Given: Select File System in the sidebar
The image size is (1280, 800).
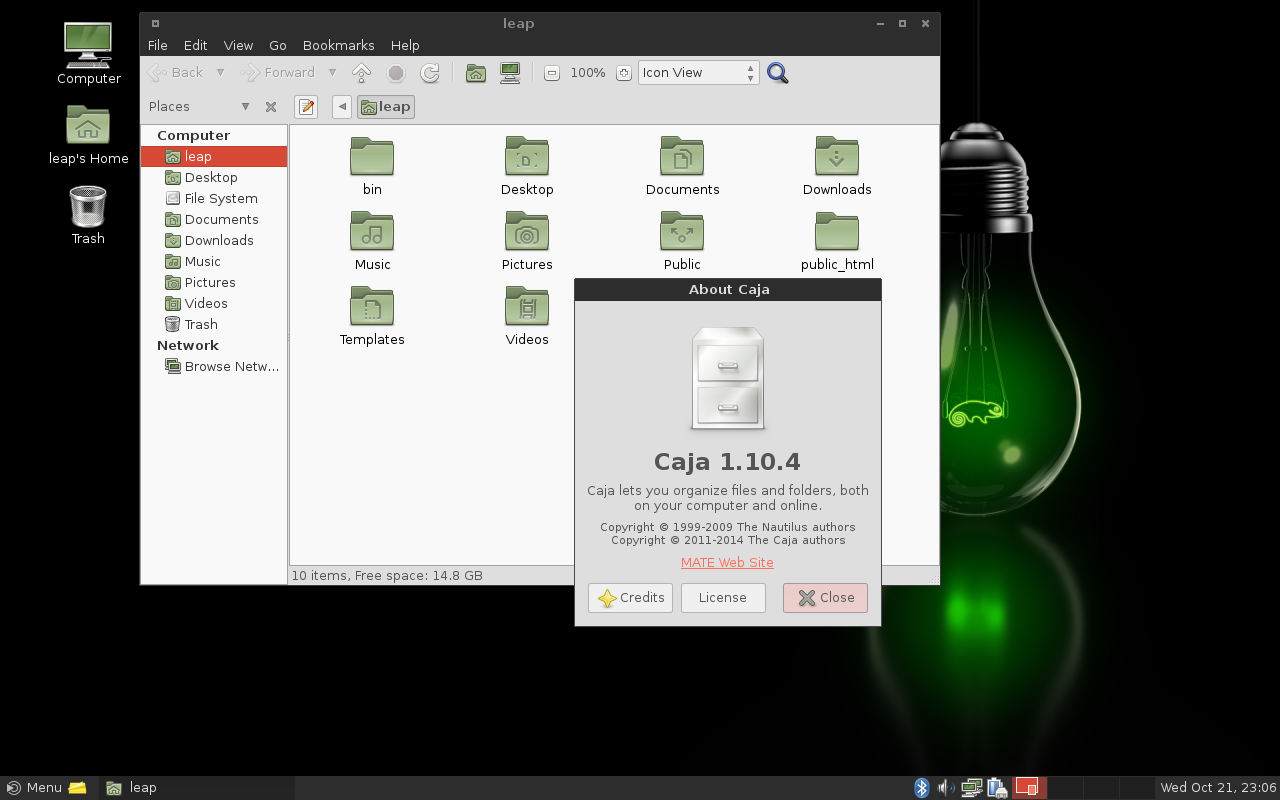Looking at the screenshot, I should coord(221,198).
